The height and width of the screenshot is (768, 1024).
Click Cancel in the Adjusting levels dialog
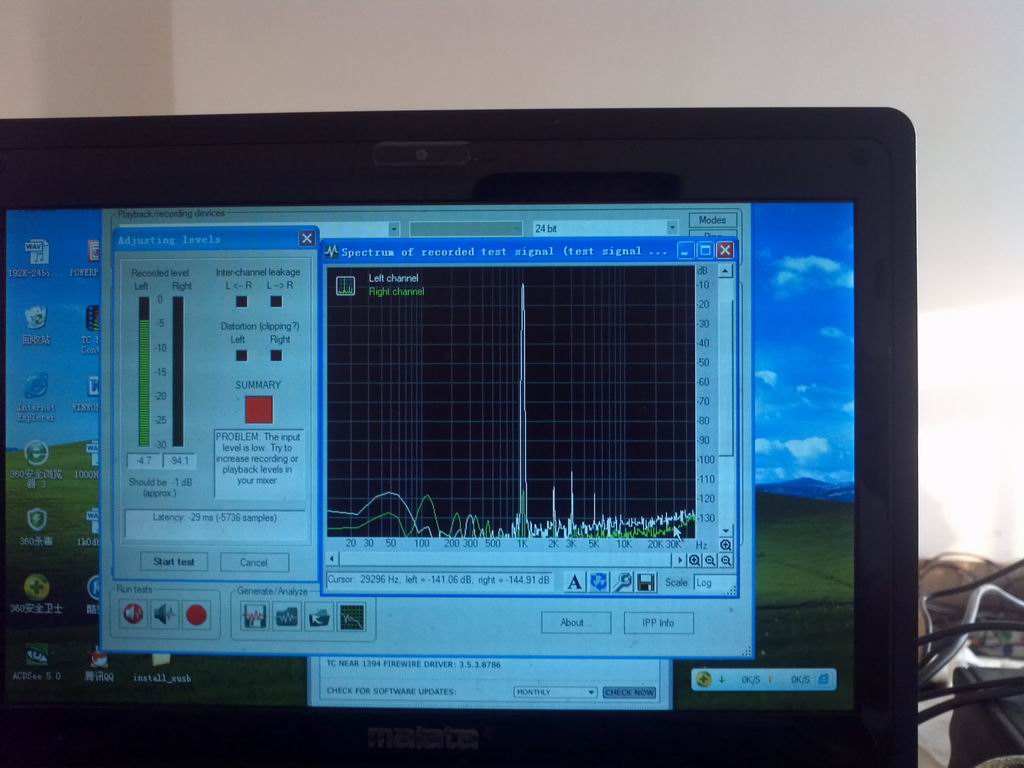(254, 562)
